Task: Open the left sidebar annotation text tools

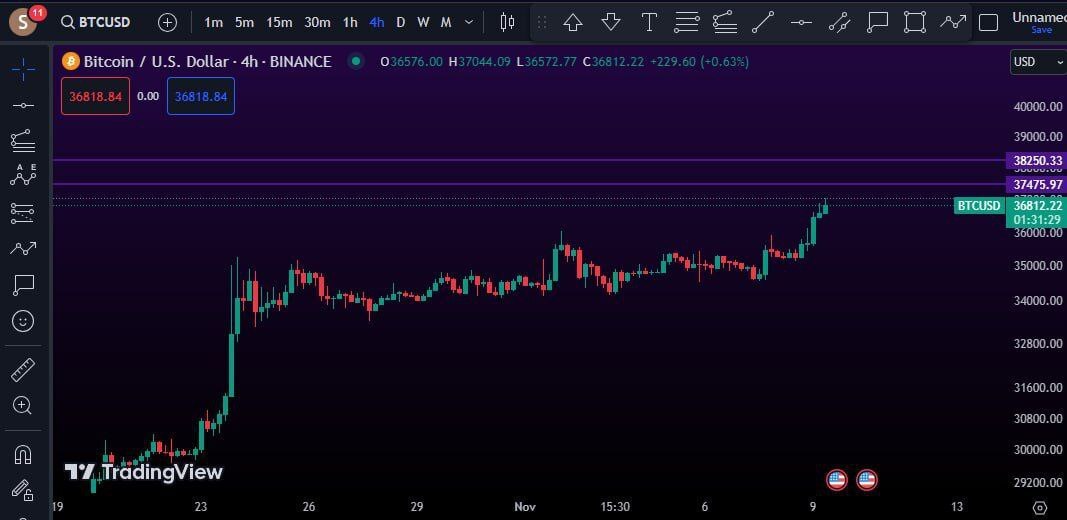Action: pyautogui.click(x=23, y=285)
